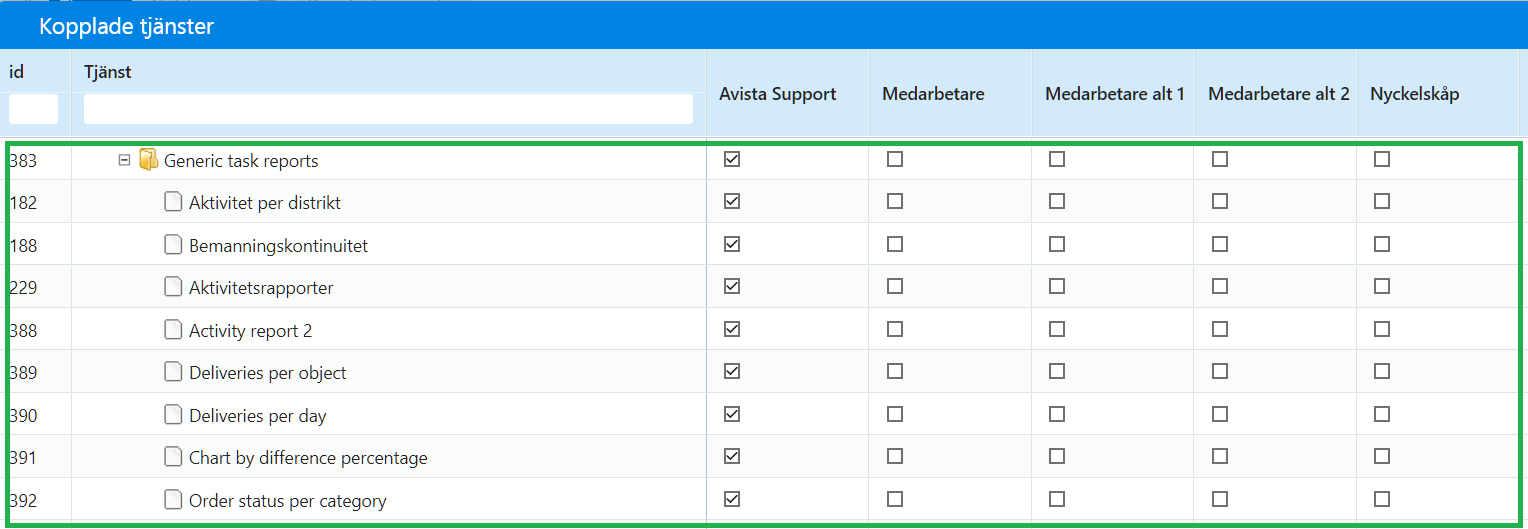Screen dimensions: 1528x529
Task: Click the Tjänst filter input field
Action: [388, 109]
